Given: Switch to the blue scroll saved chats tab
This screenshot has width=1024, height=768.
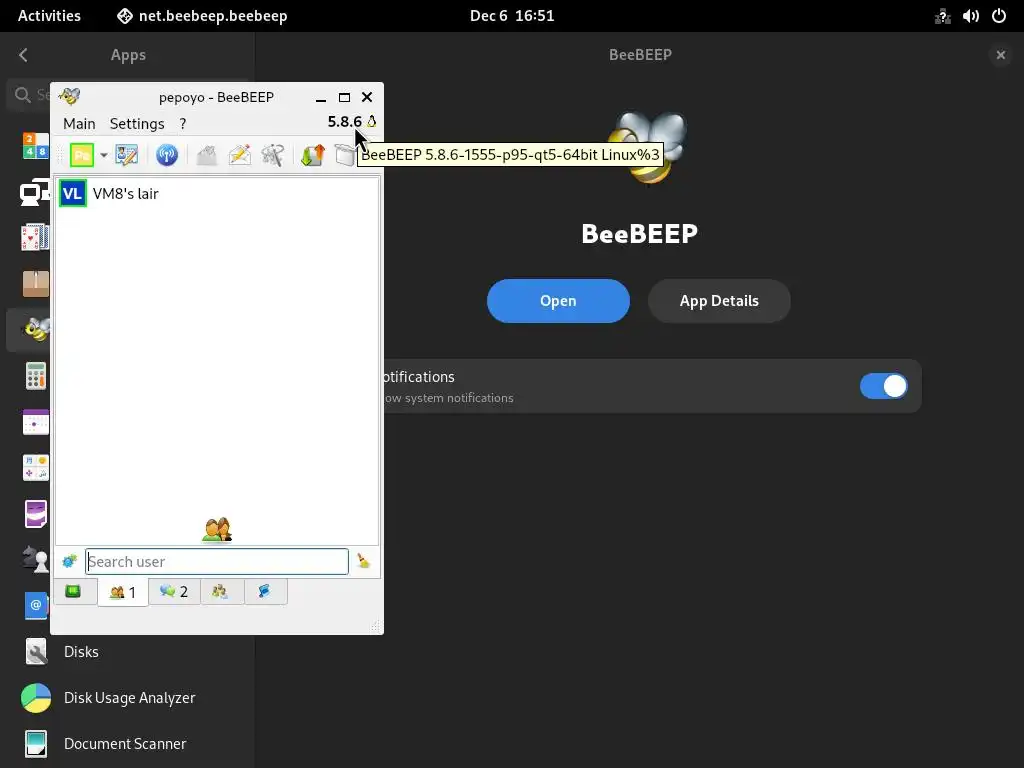Looking at the screenshot, I should pos(264,592).
